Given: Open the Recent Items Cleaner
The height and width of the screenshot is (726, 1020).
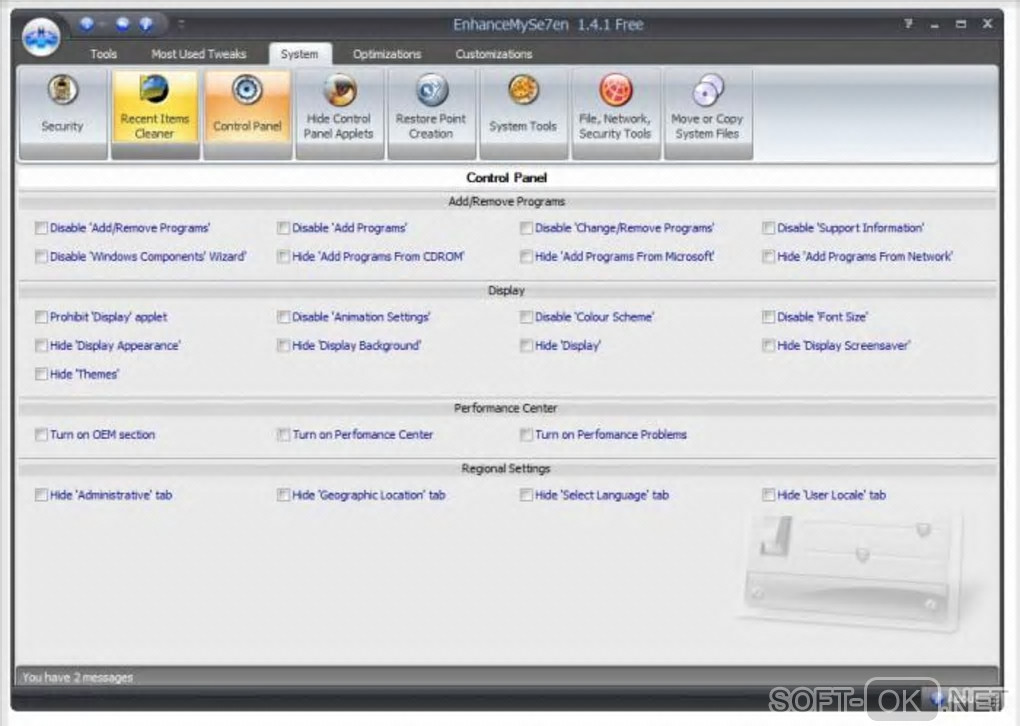Looking at the screenshot, I should pyautogui.click(x=155, y=113).
